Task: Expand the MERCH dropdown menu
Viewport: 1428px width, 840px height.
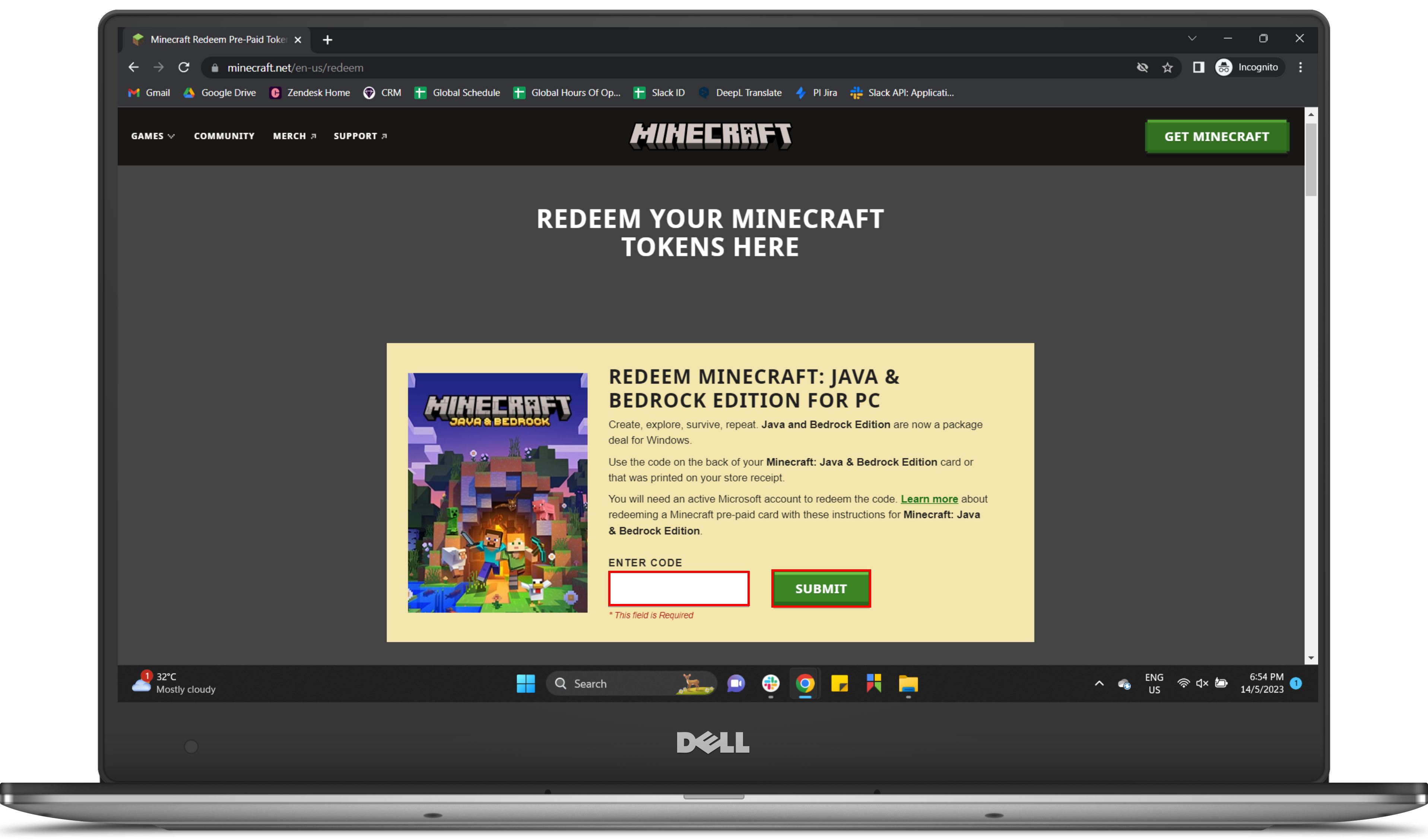Action: 294,135
